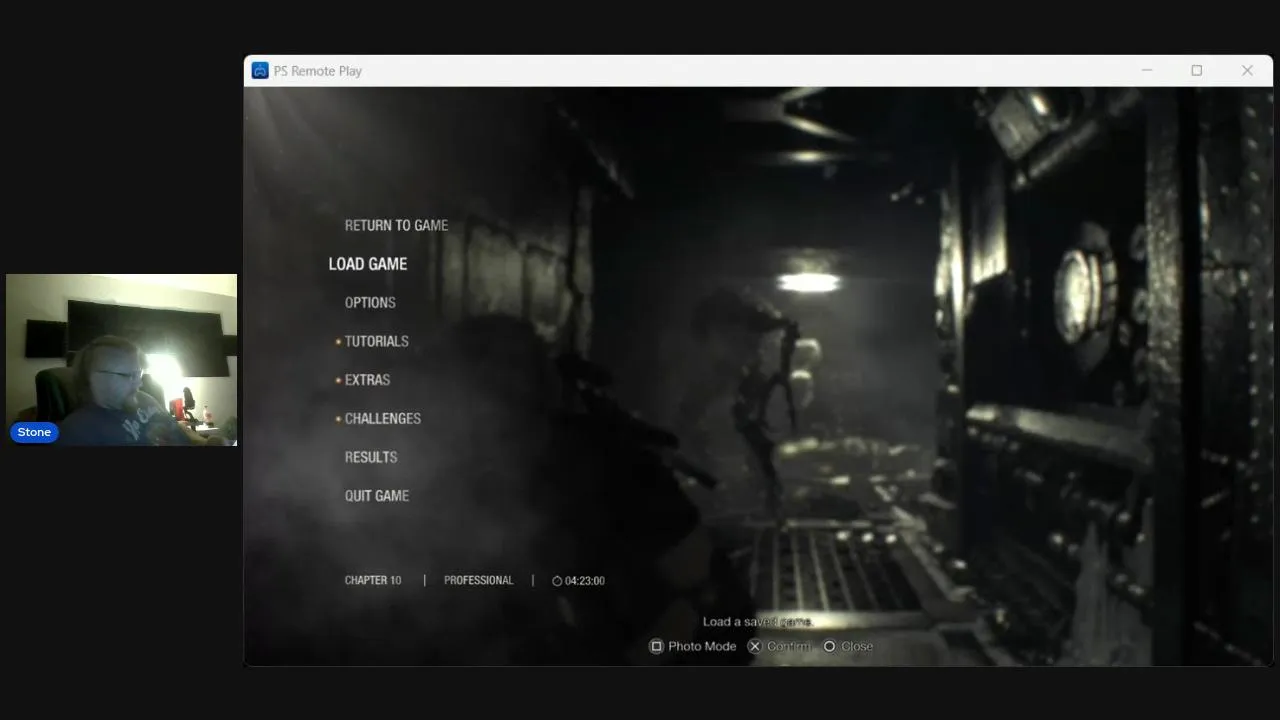Open the CHALLENGES menu entry

[x=382, y=419]
